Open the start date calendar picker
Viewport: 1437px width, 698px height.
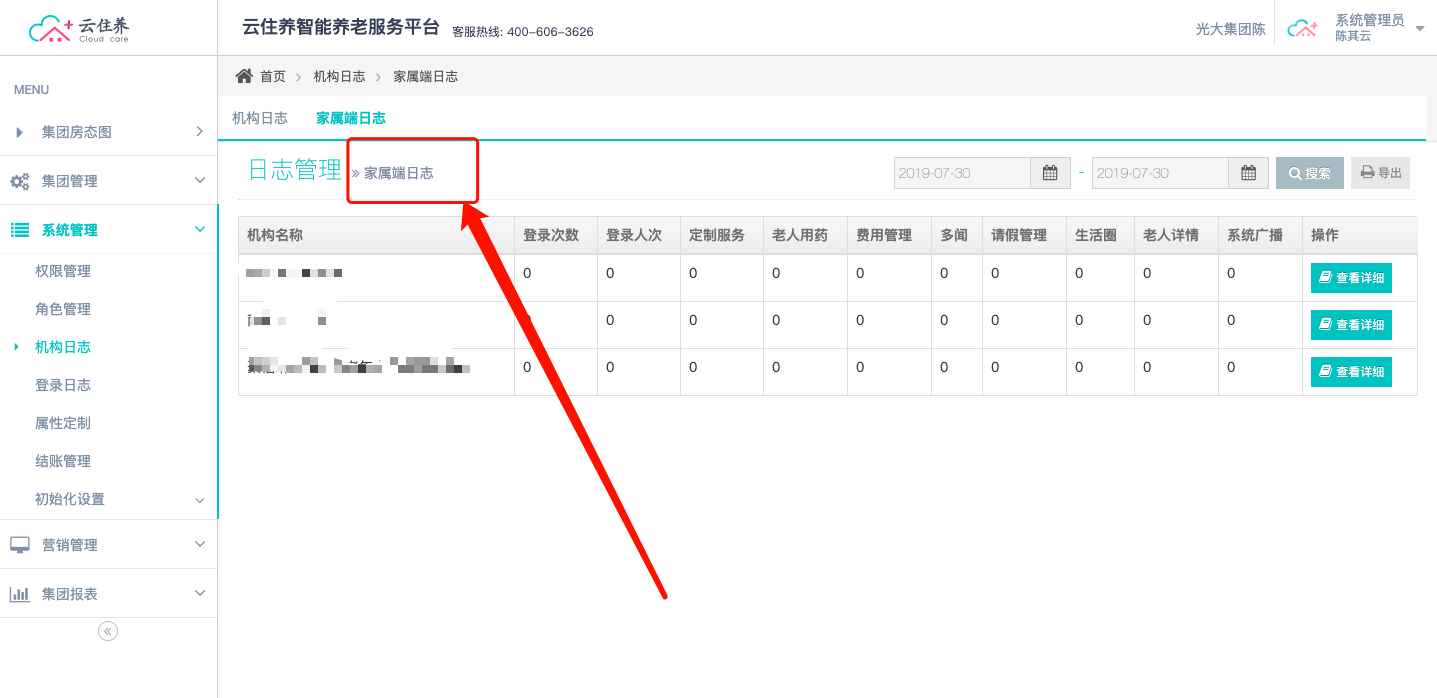1050,173
